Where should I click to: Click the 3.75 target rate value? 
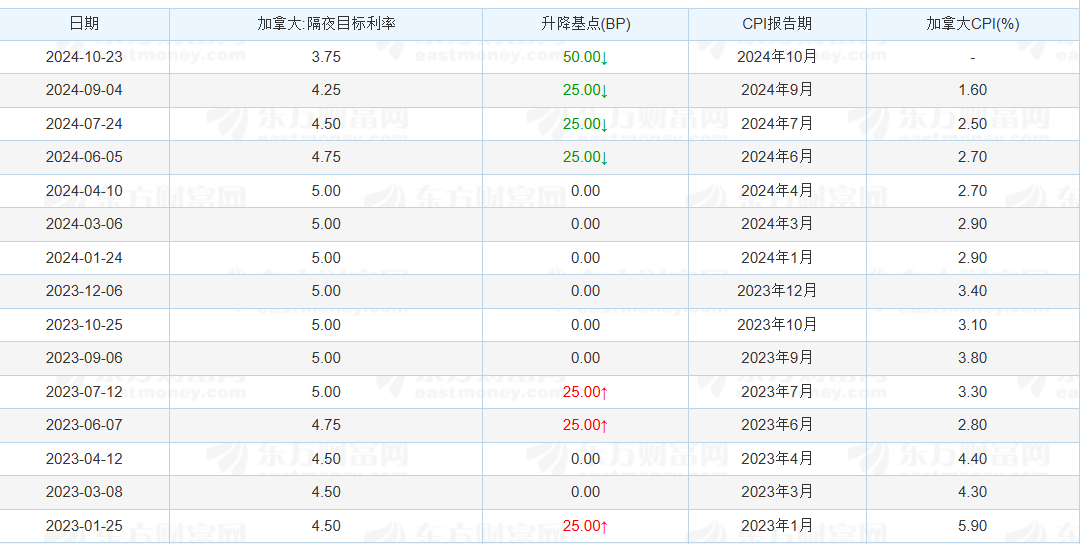[326, 57]
